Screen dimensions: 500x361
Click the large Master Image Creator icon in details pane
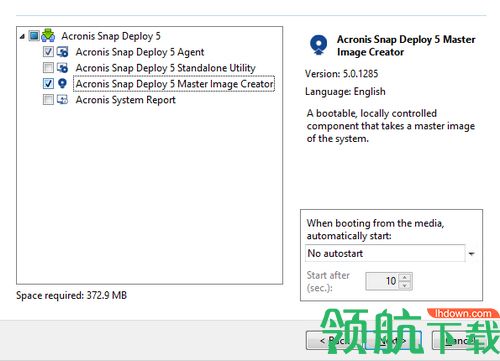318,45
